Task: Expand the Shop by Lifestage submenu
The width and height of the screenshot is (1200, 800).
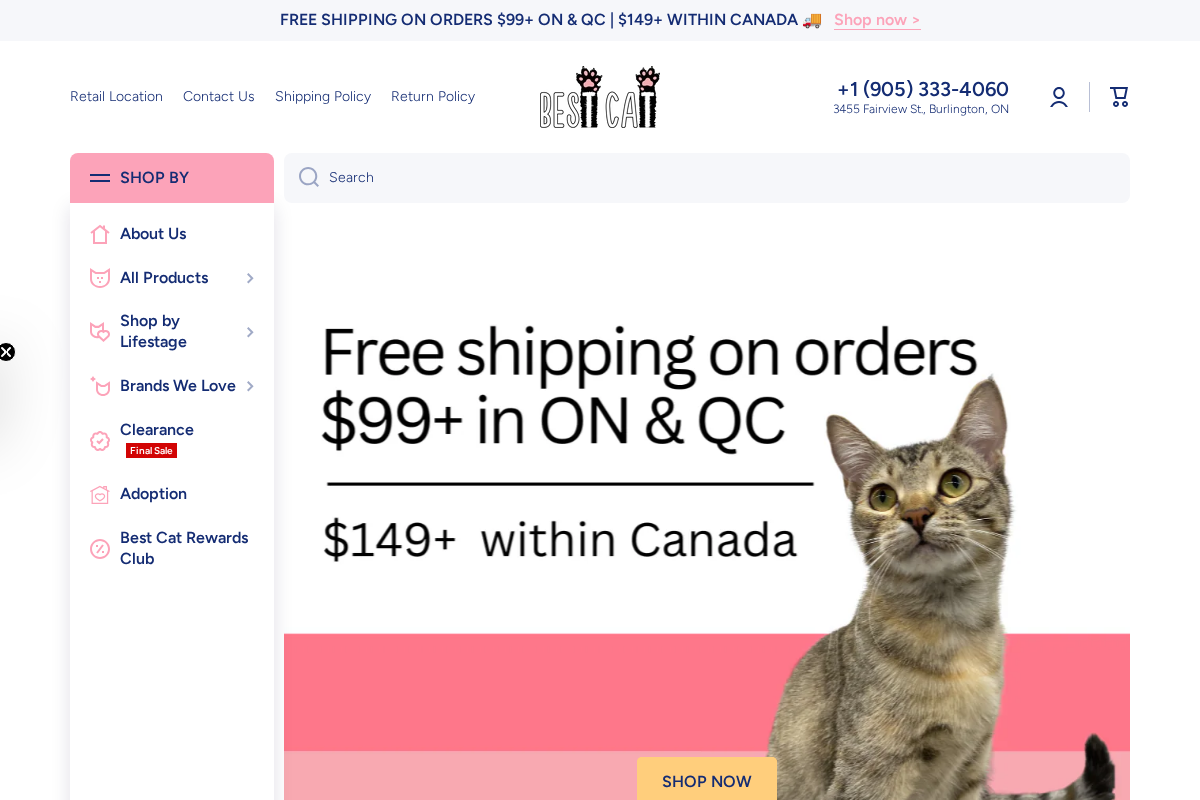Action: point(250,331)
